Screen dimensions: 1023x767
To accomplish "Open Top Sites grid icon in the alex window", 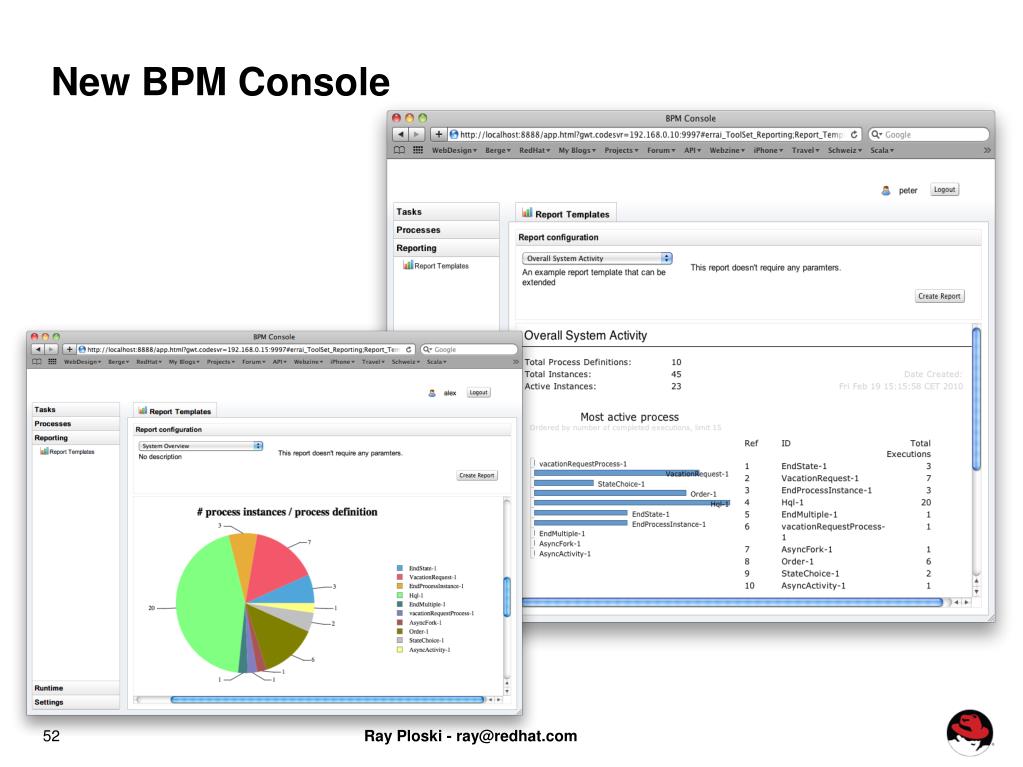I will (x=52, y=361).
